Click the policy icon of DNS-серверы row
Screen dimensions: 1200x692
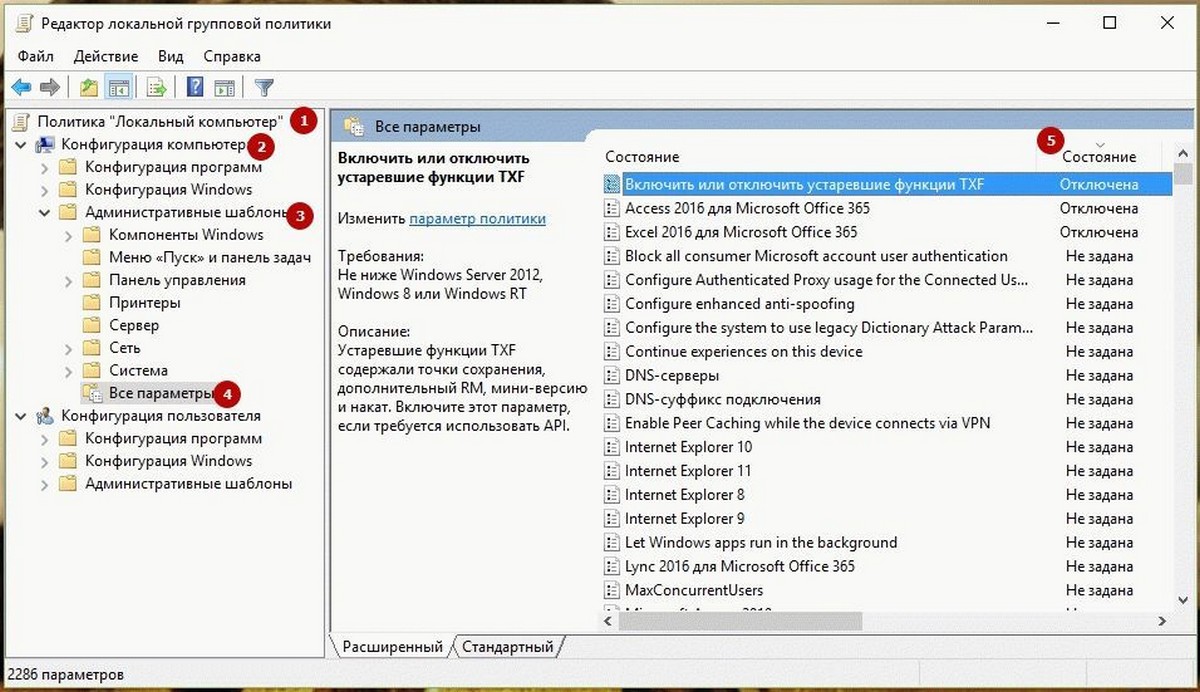click(612, 375)
